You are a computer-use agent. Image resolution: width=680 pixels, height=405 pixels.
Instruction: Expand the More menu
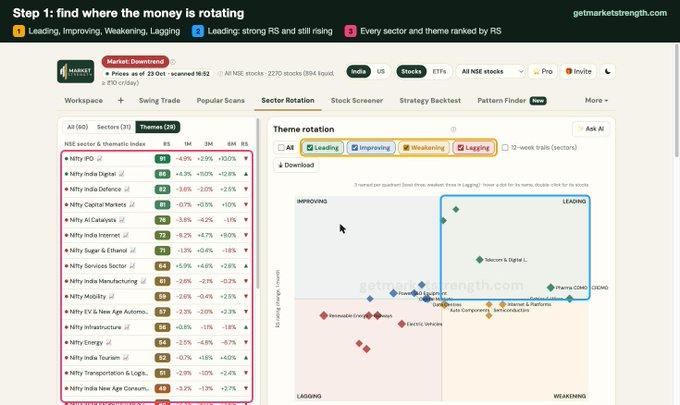click(x=596, y=100)
